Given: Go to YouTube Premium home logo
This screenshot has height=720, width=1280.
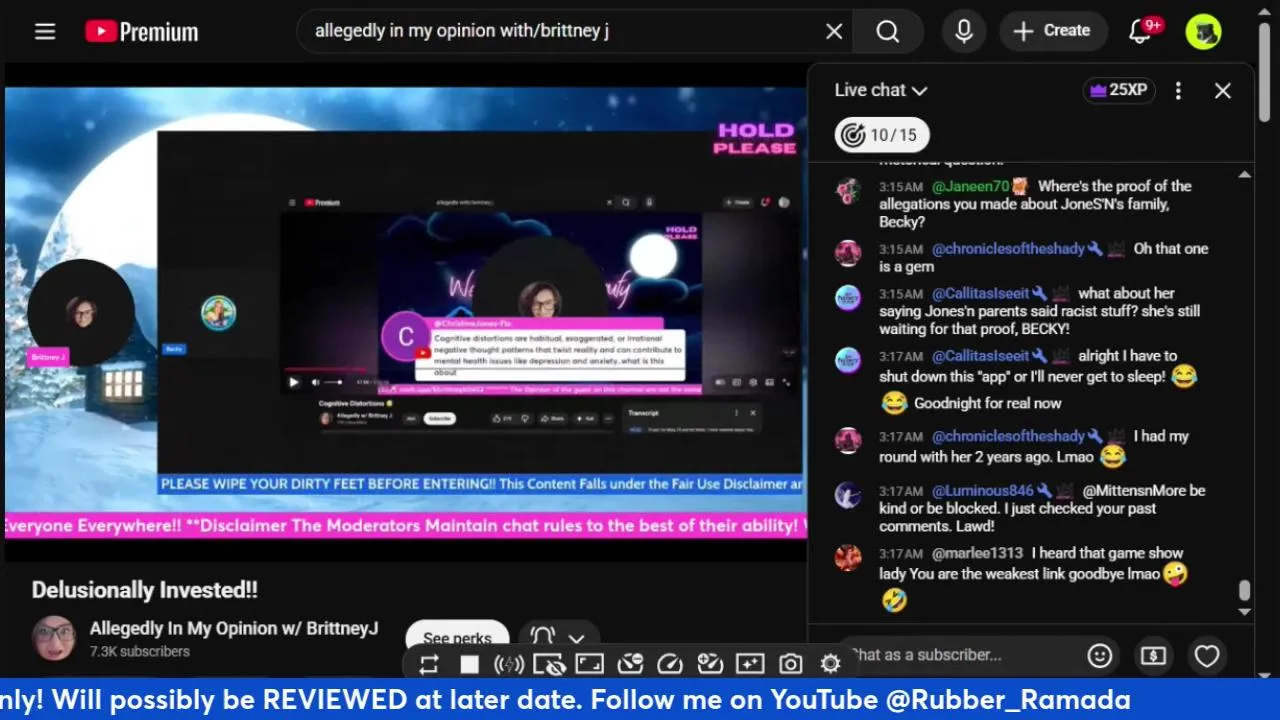Looking at the screenshot, I should 141,32.
